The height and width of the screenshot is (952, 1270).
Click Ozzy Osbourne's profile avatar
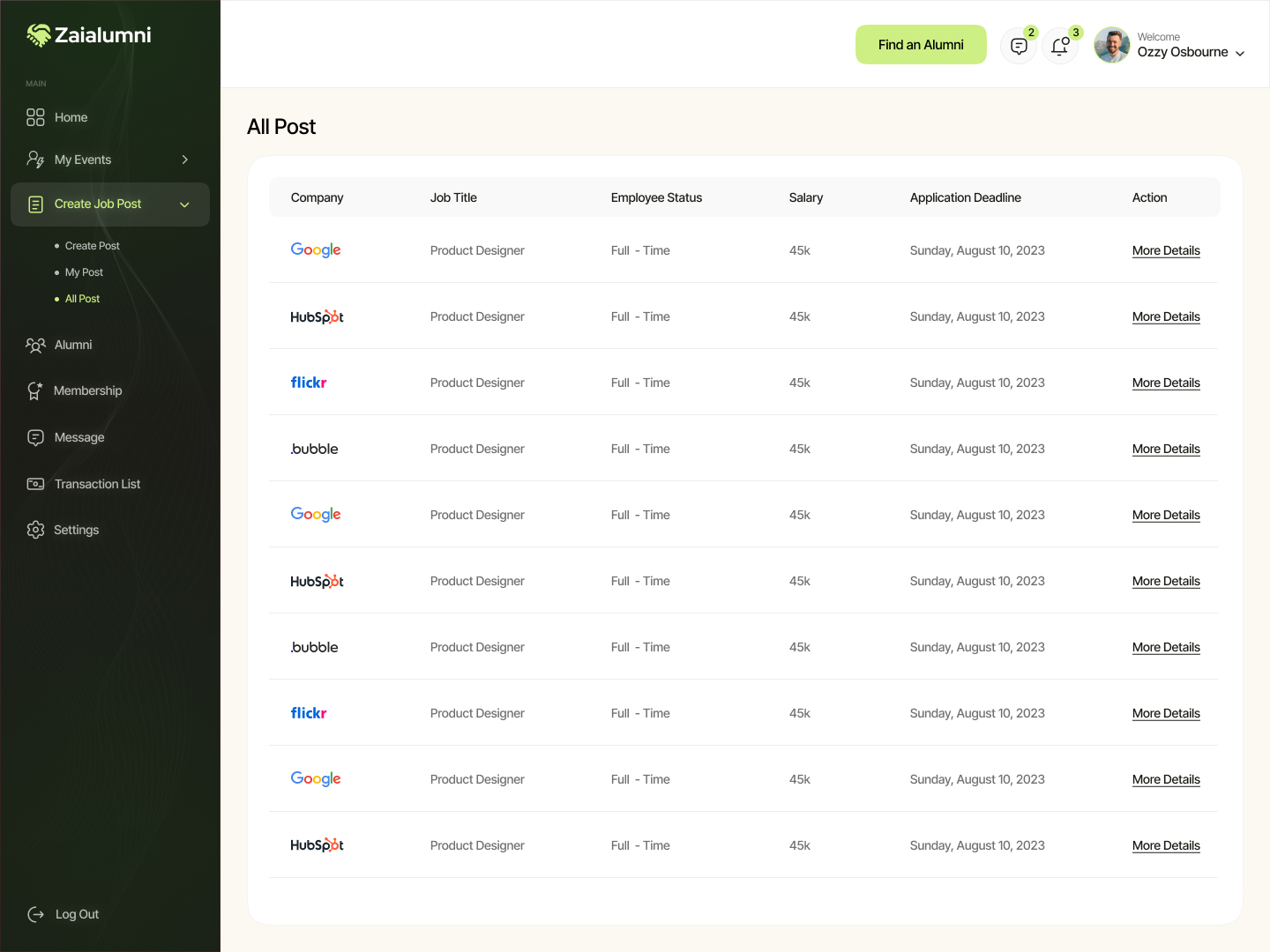point(1111,45)
